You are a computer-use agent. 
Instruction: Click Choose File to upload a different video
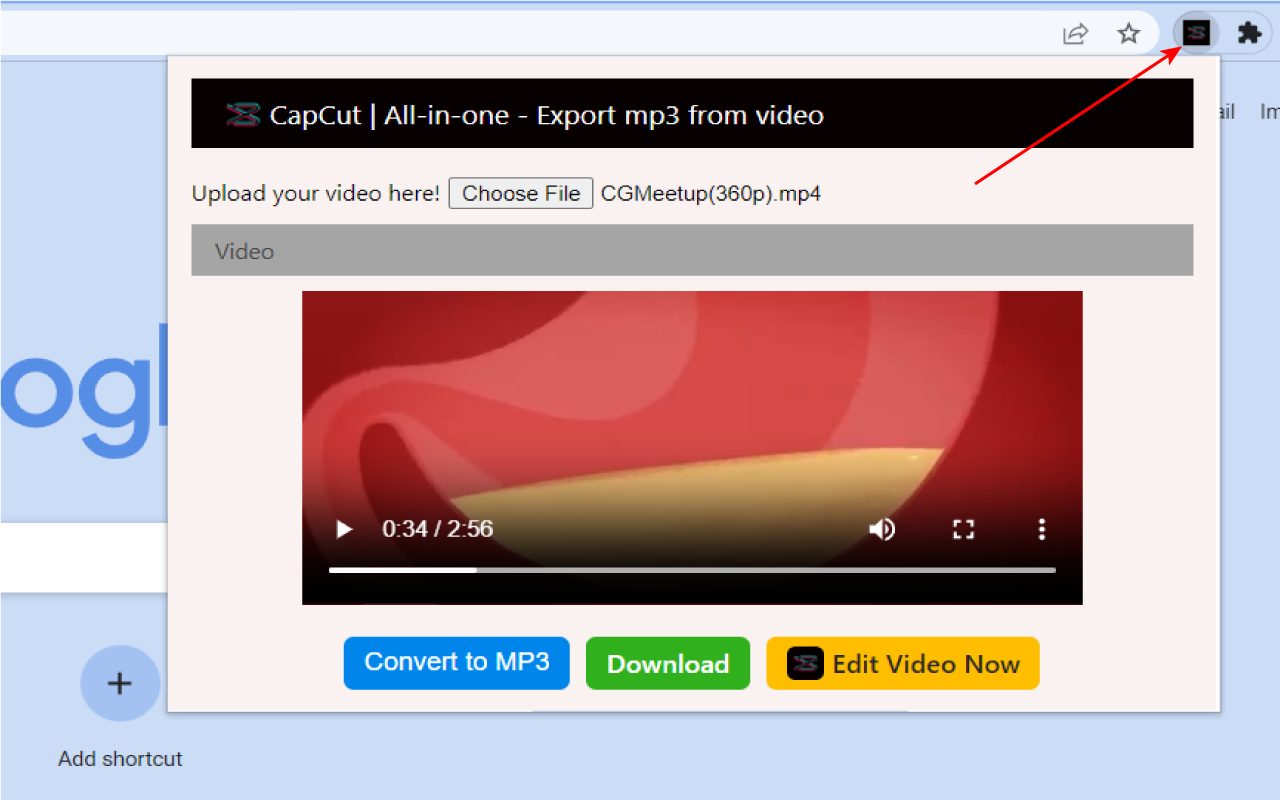[x=520, y=193]
